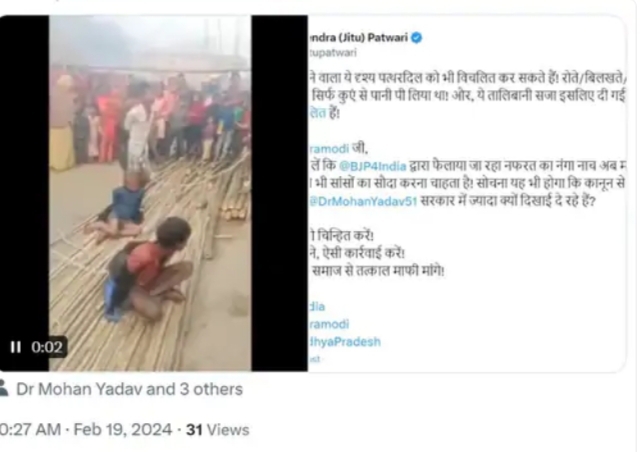Click the blue verified badge beside Patwari

click(x=416, y=38)
